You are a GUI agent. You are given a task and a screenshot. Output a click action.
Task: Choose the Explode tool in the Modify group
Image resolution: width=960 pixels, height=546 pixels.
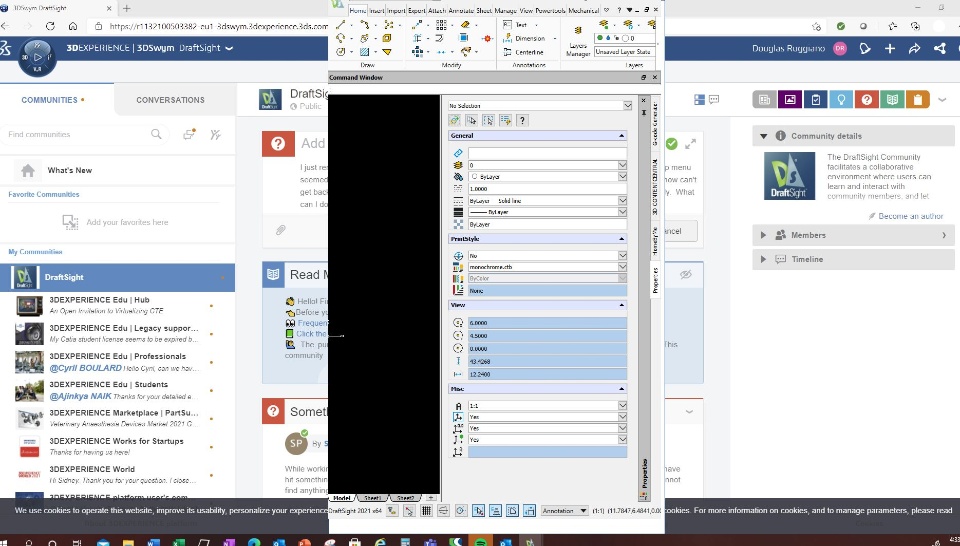487,38
